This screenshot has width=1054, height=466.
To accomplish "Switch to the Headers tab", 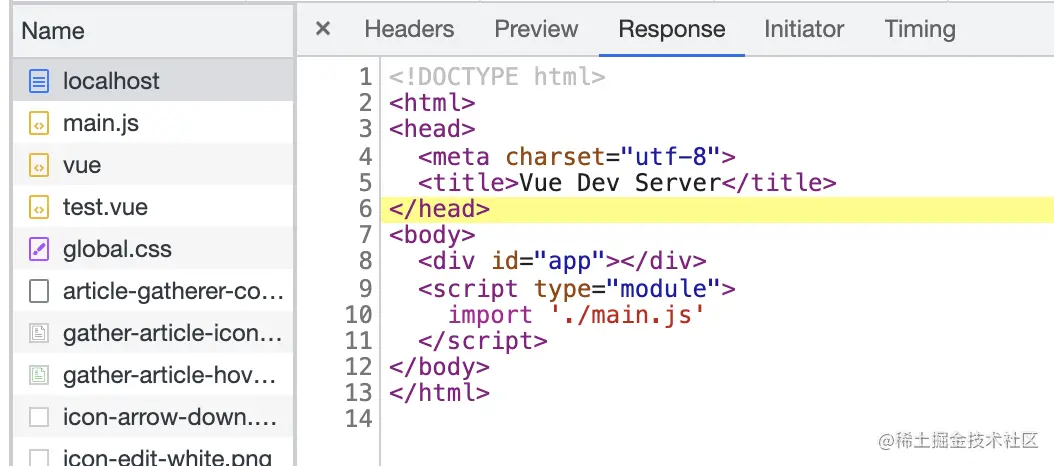I will 409,29.
